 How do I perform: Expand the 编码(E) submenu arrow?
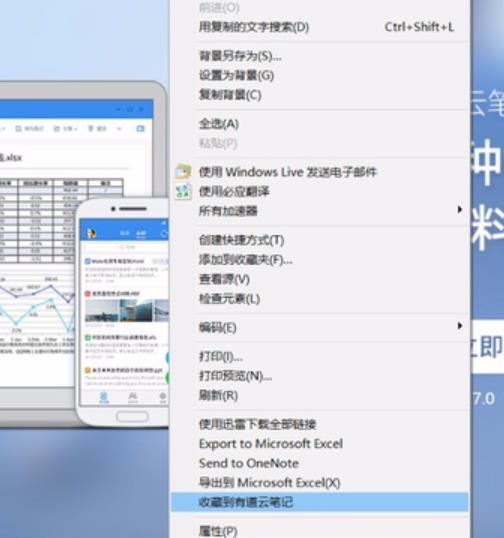pyautogui.click(x=460, y=326)
